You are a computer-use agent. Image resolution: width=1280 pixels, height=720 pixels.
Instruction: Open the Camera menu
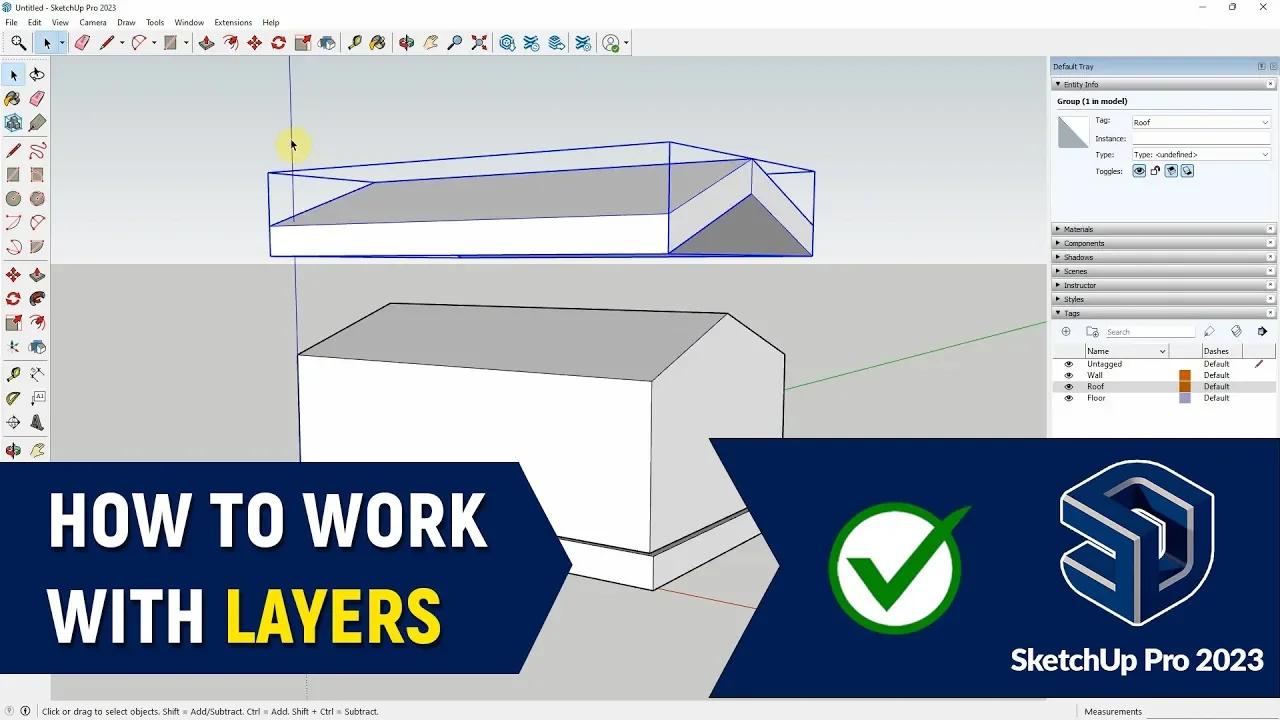tap(93, 22)
